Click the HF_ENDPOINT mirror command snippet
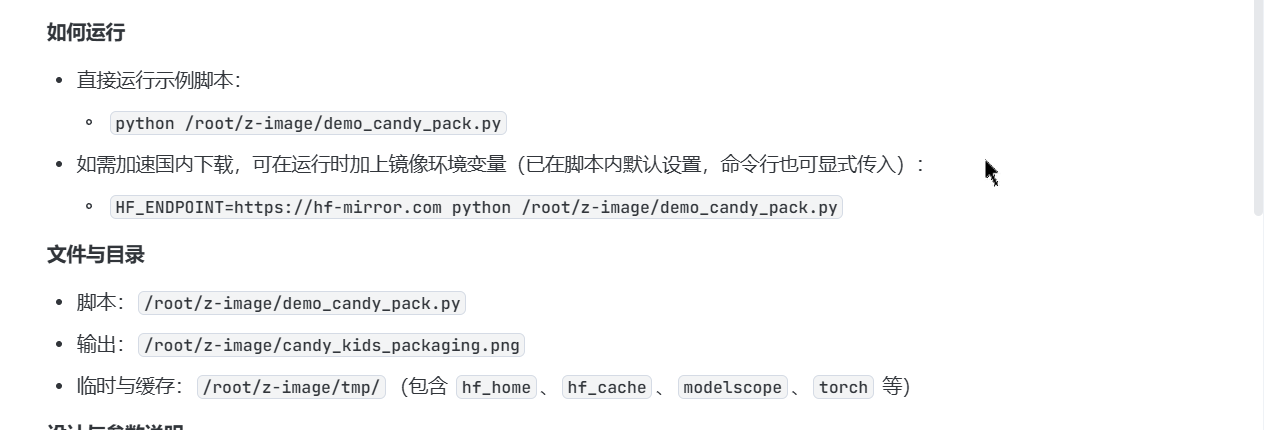This screenshot has width=1264, height=430. pos(476,208)
